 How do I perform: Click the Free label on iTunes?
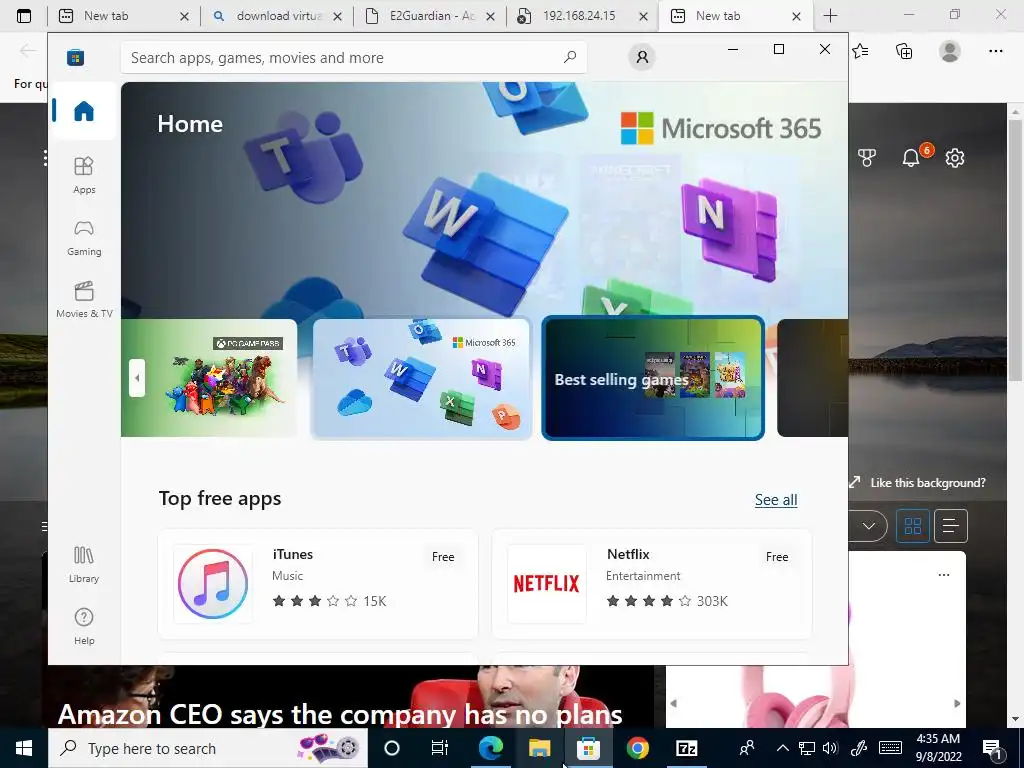443,557
